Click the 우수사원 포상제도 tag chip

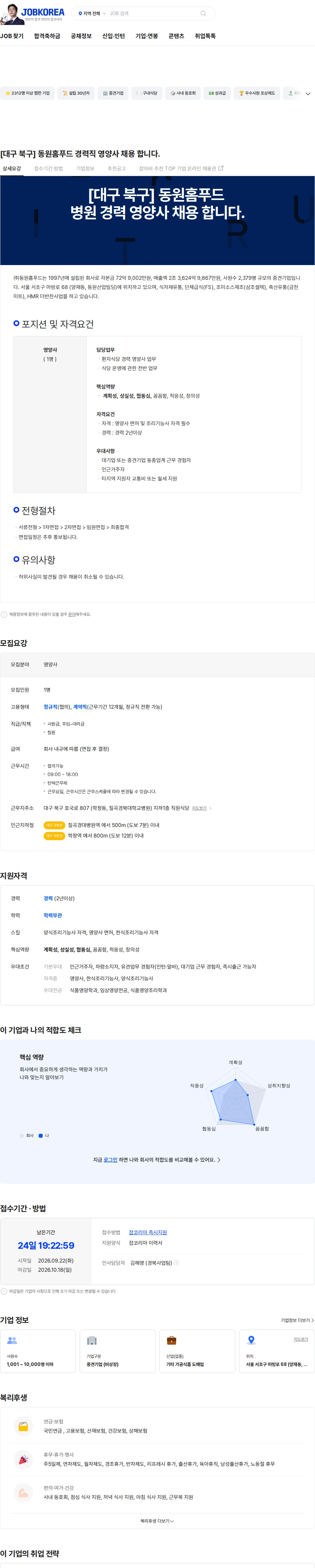pyautogui.click(x=257, y=93)
